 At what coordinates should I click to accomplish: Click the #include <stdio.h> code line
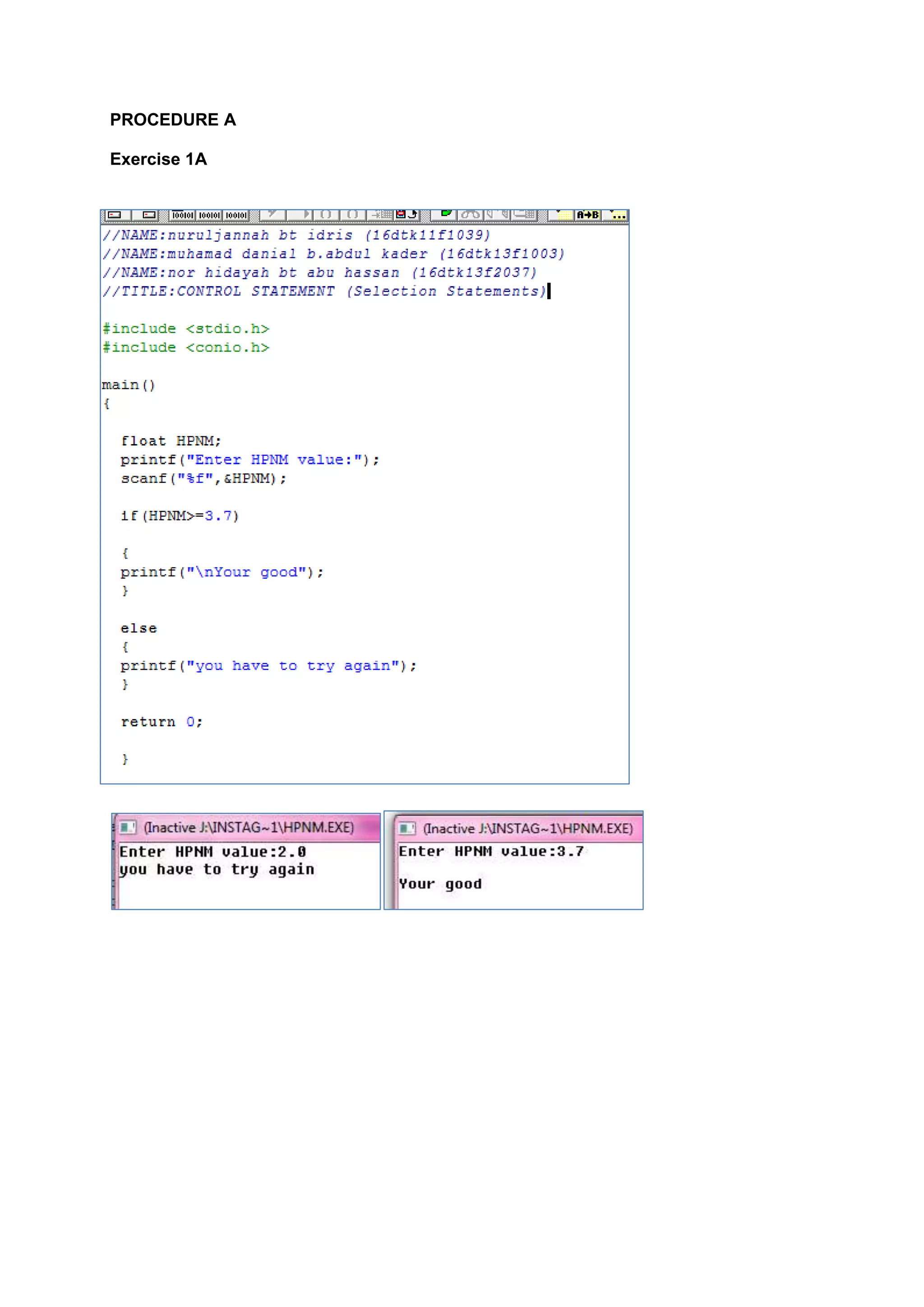click(x=186, y=329)
